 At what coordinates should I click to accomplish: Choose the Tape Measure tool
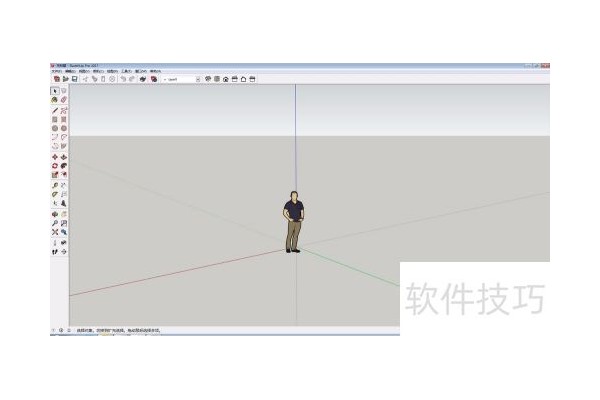click(x=55, y=186)
